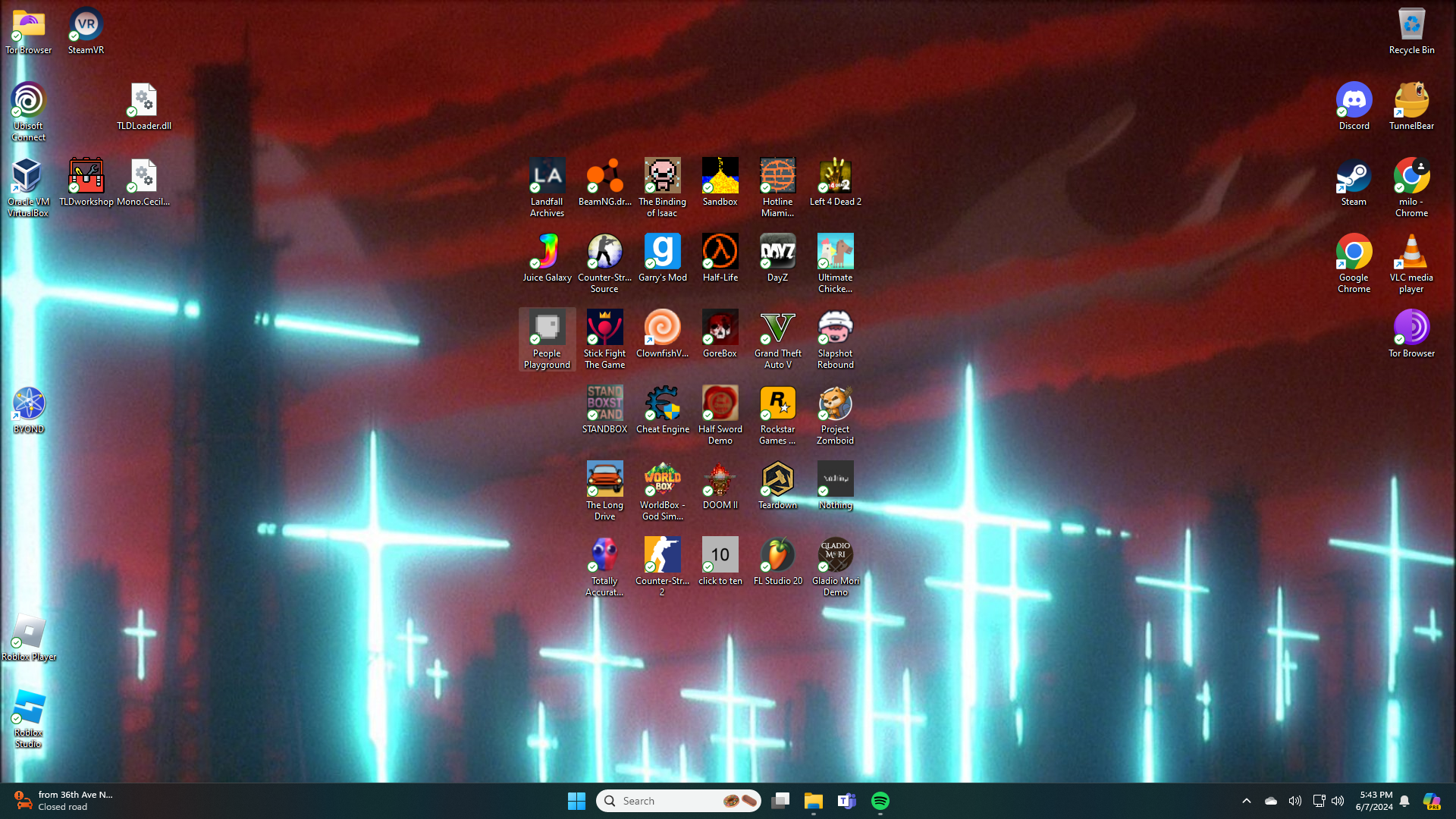Show hidden system tray icons
1456x819 pixels.
coord(1246,801)
